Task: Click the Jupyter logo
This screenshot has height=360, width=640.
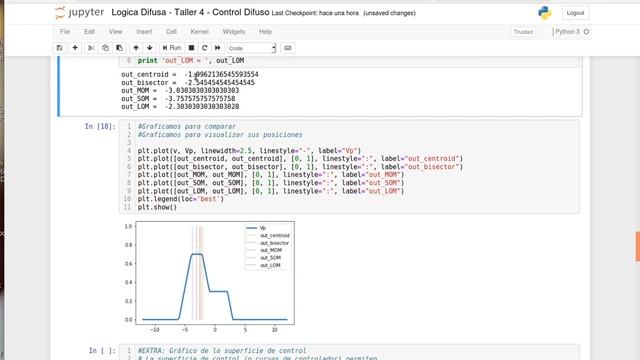Action: click(x=80, y=13)
